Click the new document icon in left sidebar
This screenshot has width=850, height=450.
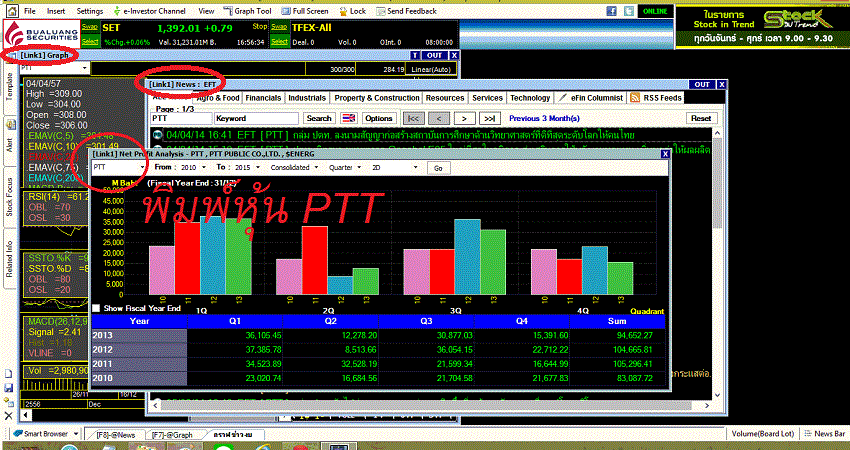click(x=8, y=375)
